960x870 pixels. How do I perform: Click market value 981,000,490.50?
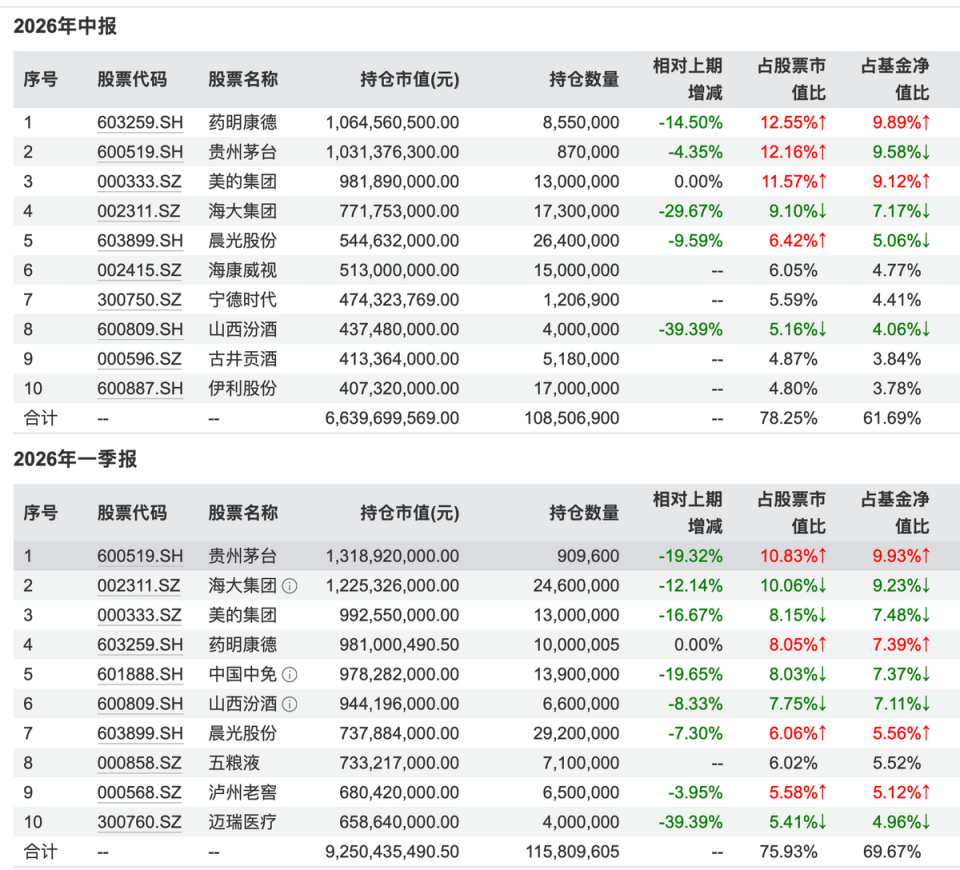(x=399, y=645)
